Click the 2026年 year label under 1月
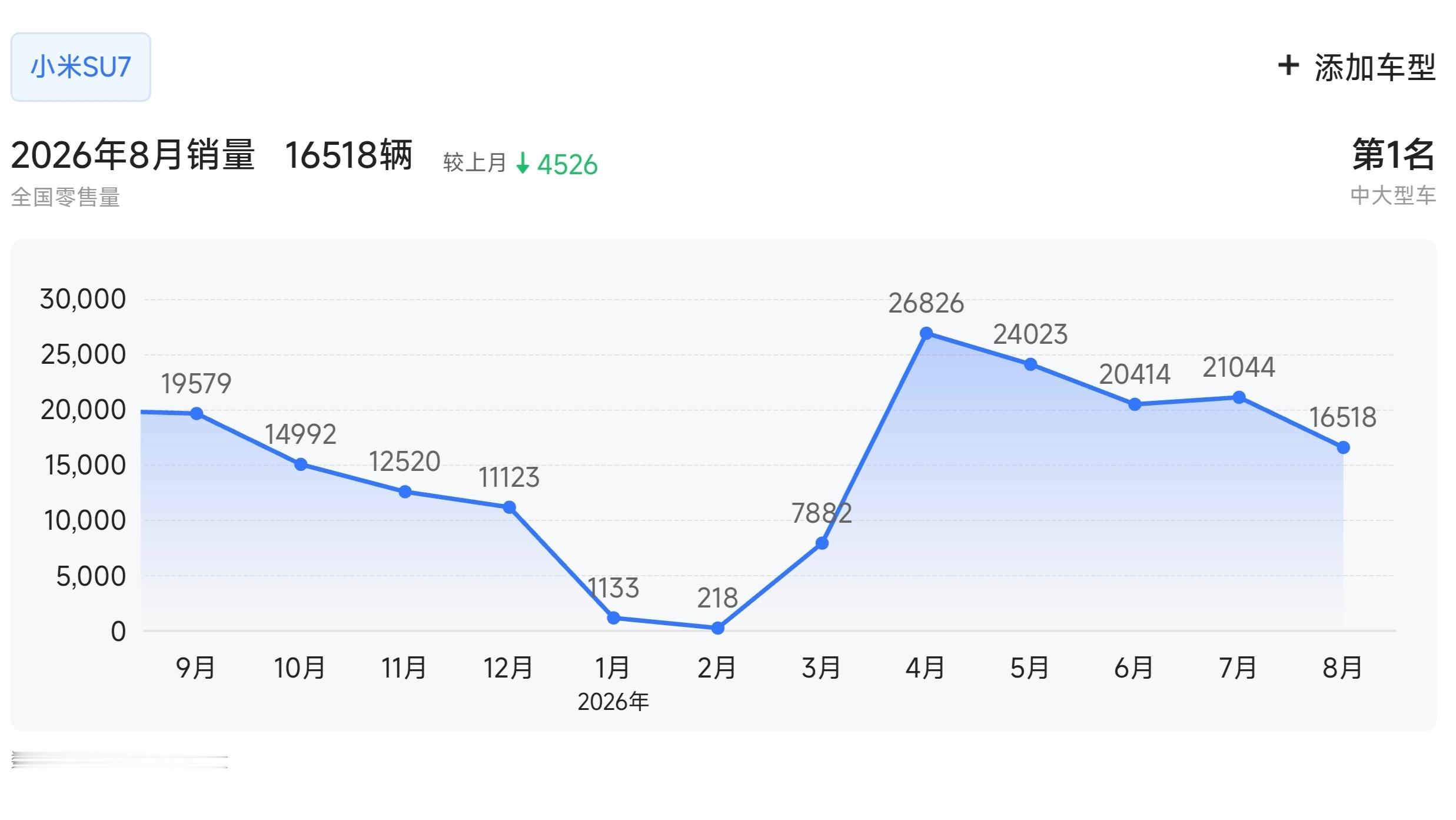 pyautogui.click(x=613, y=702)
